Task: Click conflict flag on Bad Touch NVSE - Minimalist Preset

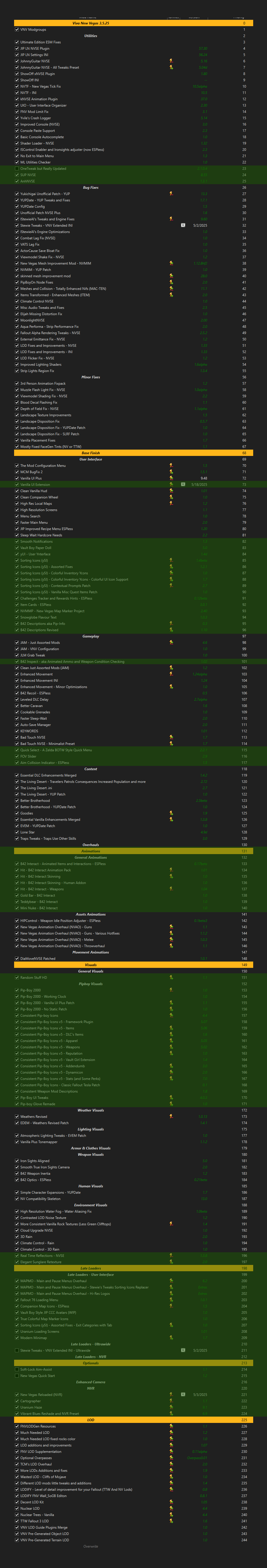Action: pyautogui.click(x=171, y=744)
